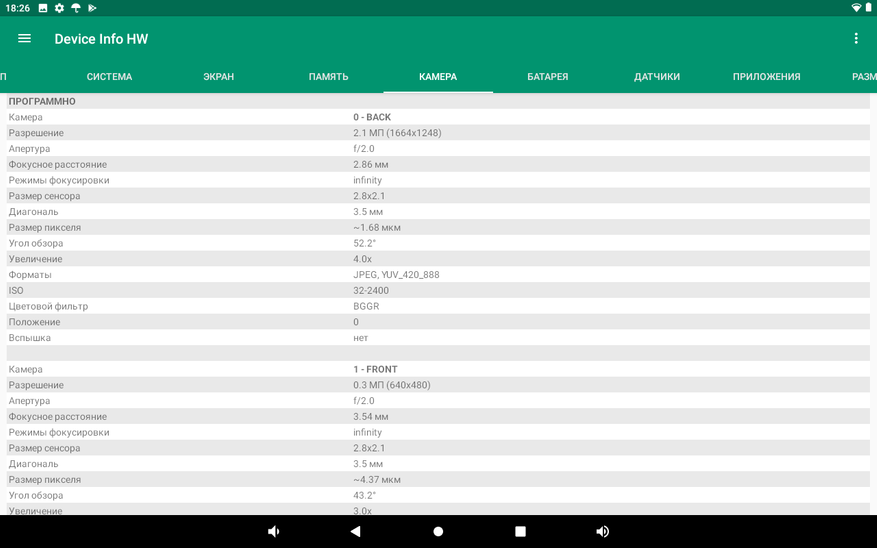Click the 'BGGR' color filter value
This screenshot has height=548, width=877.
click(x=366, y=306)
